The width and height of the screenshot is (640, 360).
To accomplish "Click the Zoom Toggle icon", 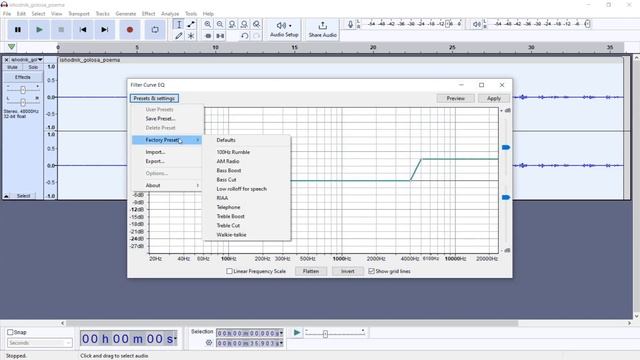I will click(256, 24).
